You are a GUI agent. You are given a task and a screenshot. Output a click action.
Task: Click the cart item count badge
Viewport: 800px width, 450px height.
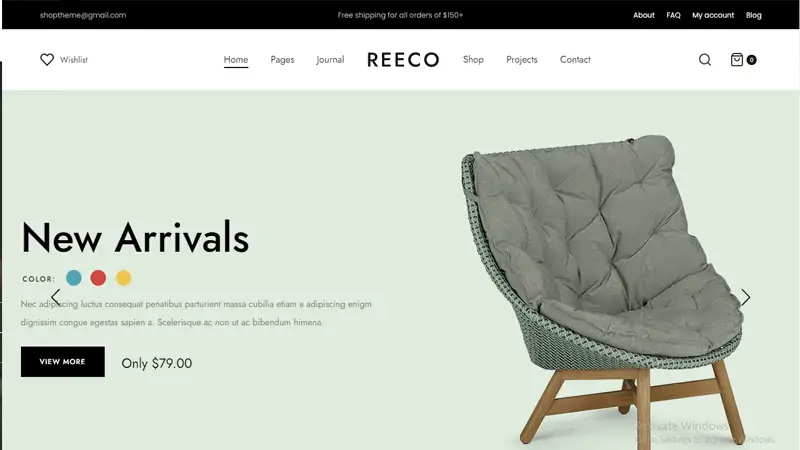click(752, 60)
